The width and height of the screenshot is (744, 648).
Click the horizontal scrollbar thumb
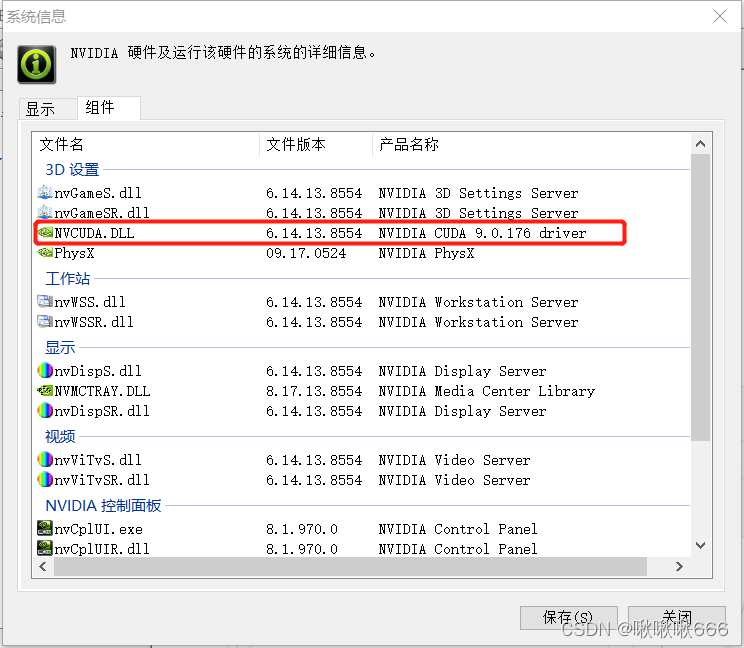[350, 566]
